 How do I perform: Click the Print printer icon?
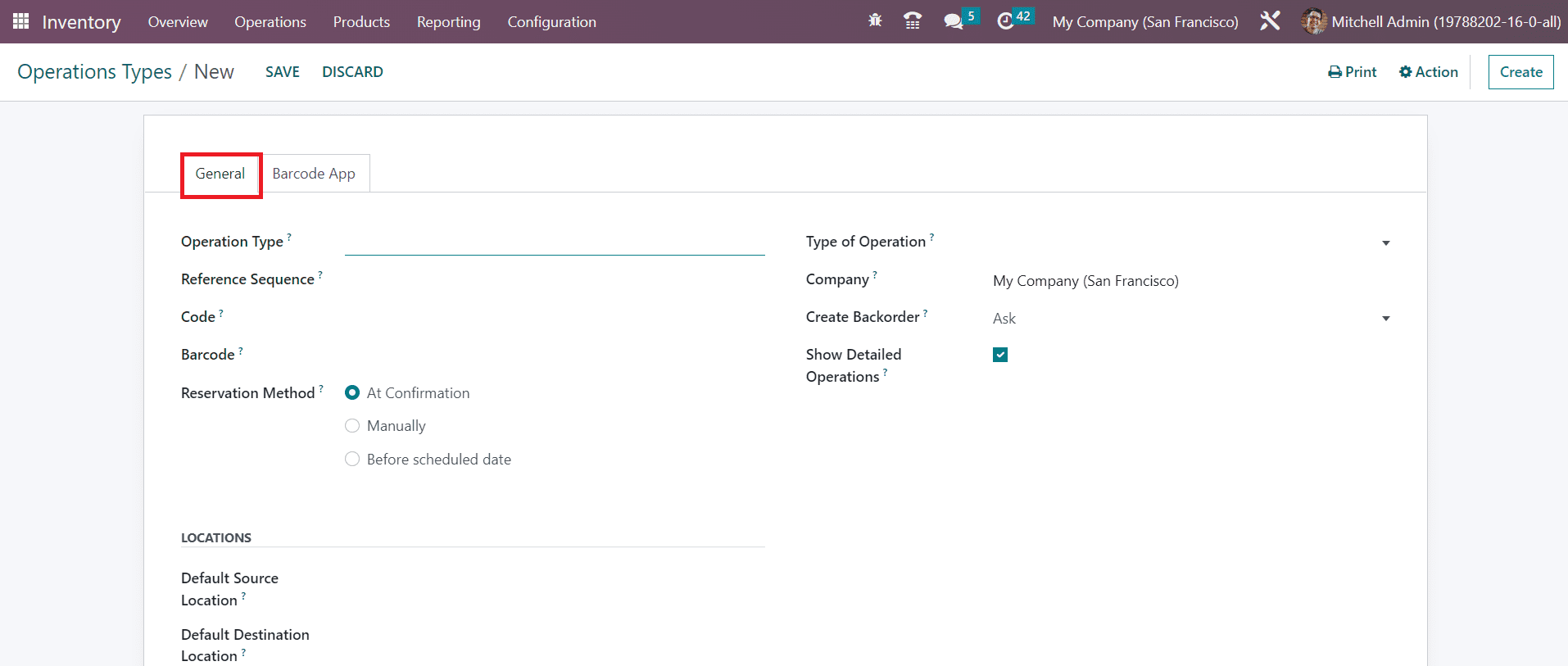point(1335,72)
